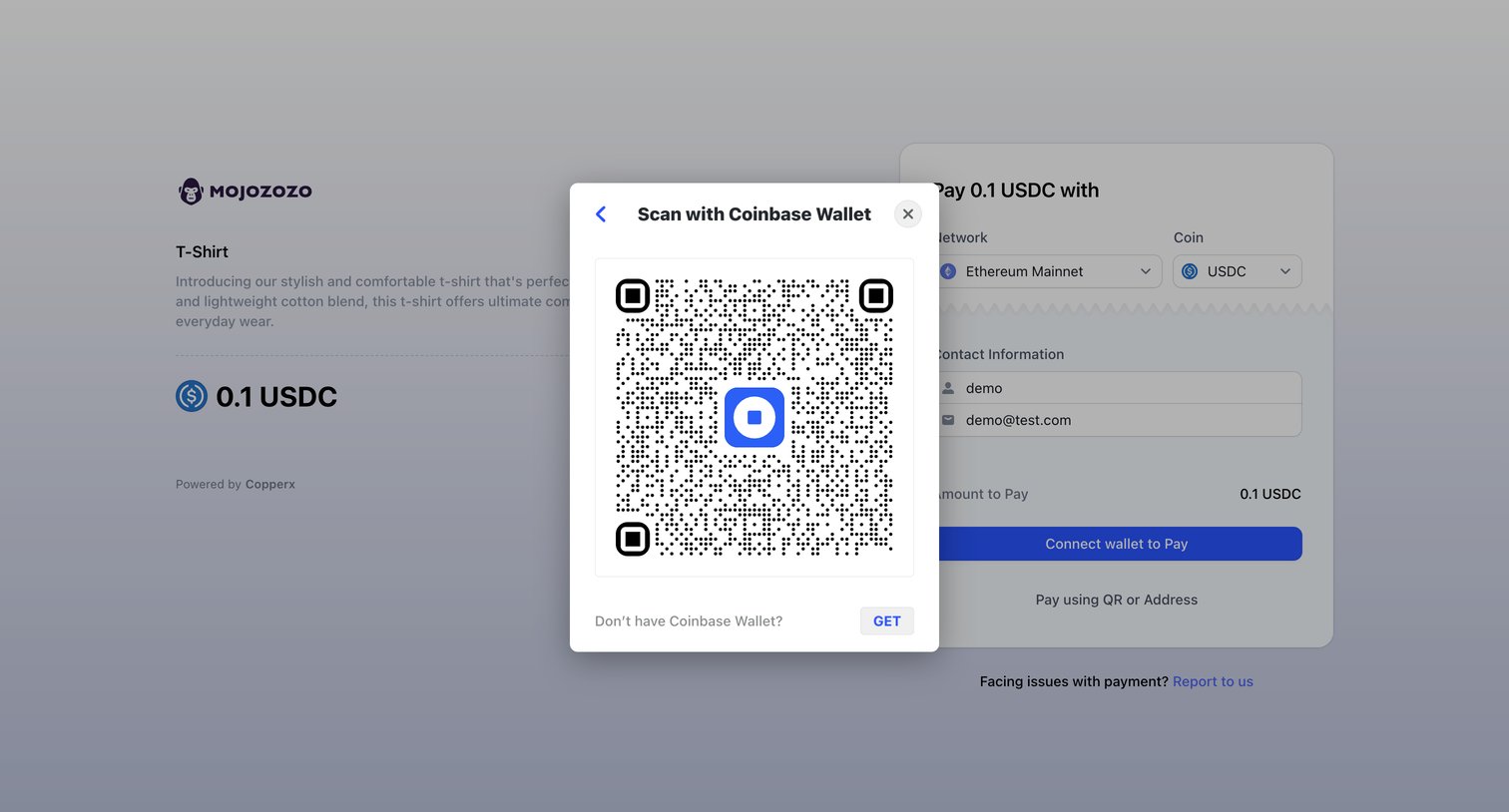The height and width of the screenshot is (812, 1509).
Task: Click the Scan with Coinbase Wallet title
Action: 754,214
